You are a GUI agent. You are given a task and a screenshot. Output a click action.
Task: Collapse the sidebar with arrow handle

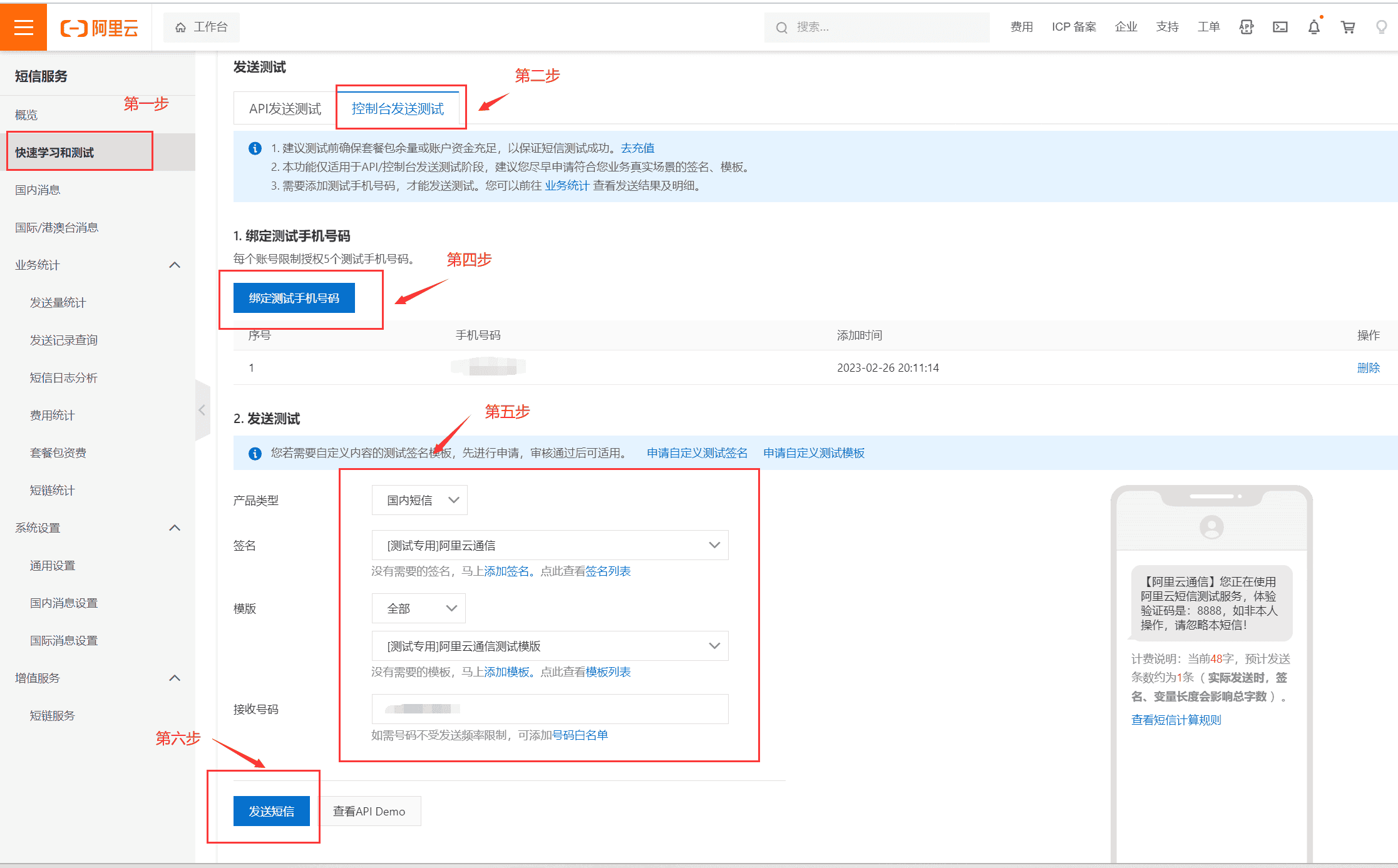click(x=202, y=410)
